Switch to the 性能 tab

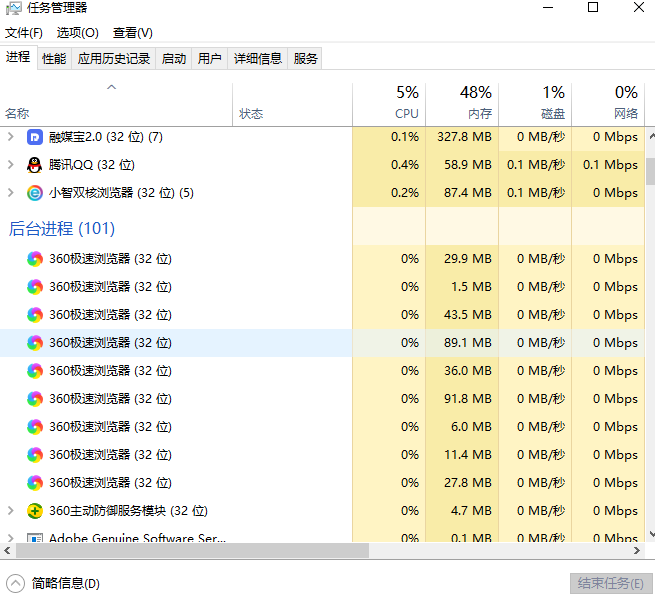click(54, 59)
